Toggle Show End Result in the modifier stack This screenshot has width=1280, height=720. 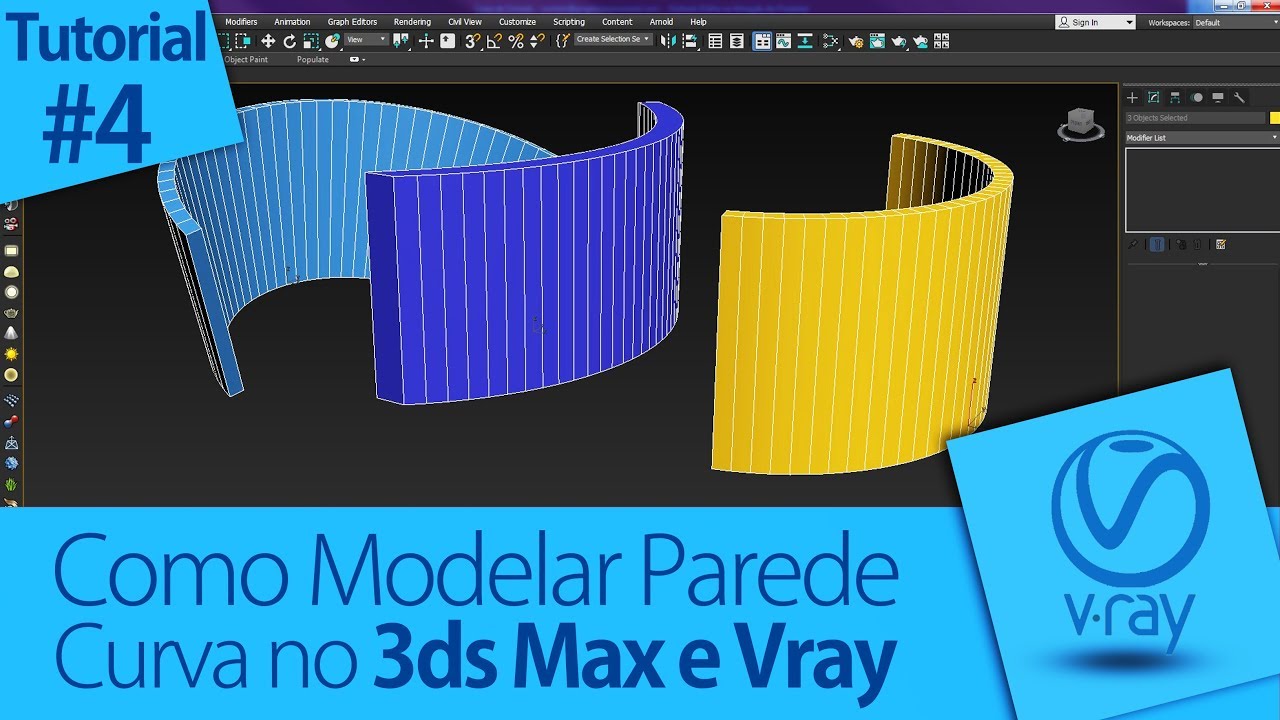point(1157,244)
